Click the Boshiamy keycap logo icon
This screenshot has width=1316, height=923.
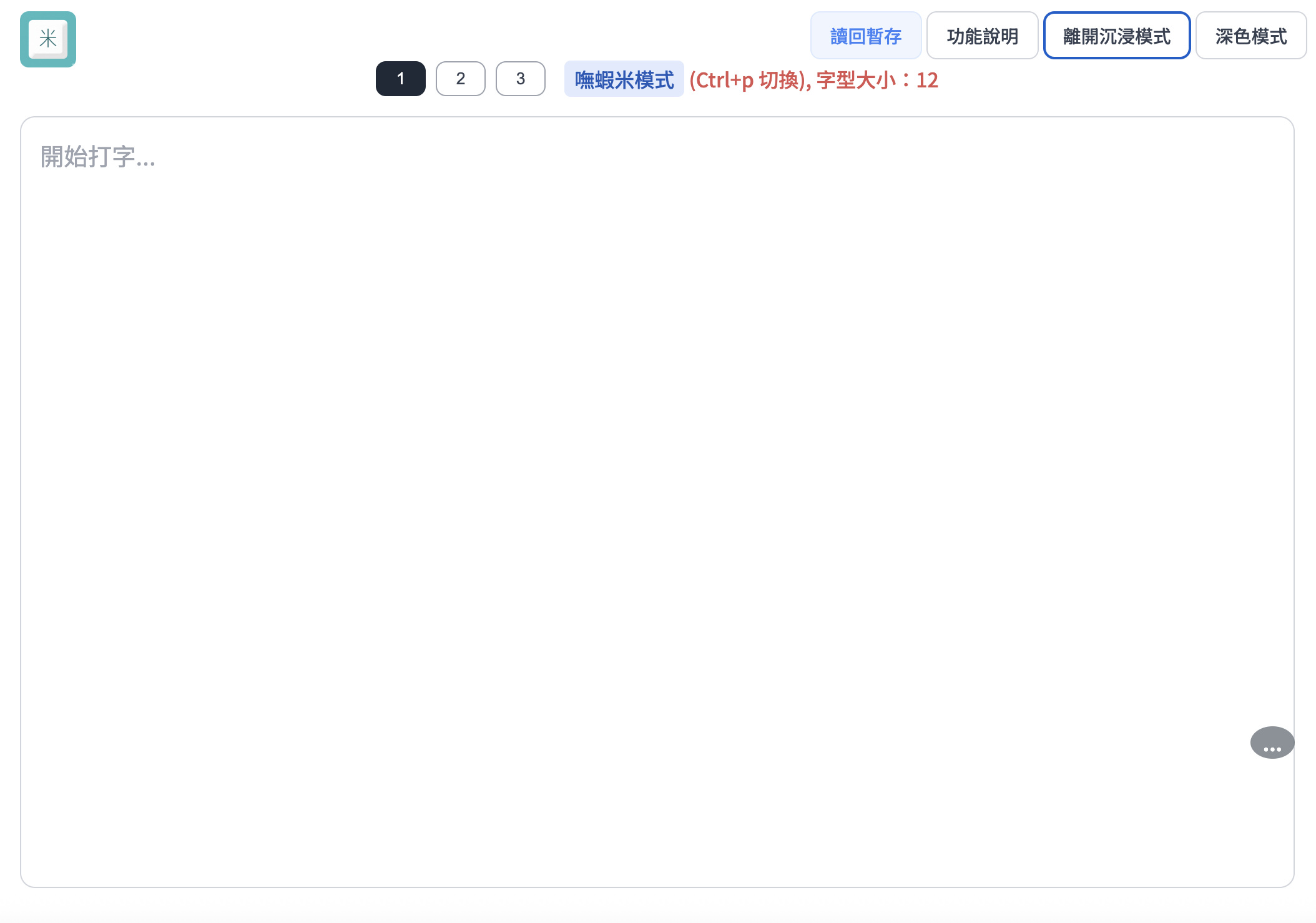[x=48, y=39]
